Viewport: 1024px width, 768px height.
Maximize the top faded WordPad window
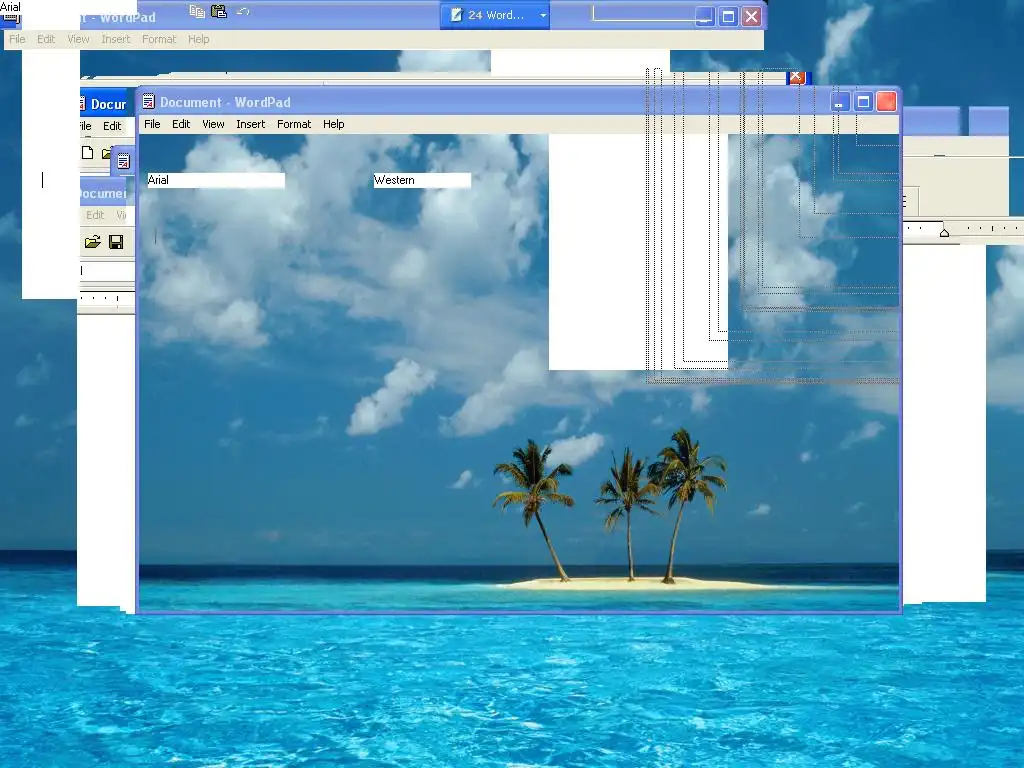(x=728, y=16)
